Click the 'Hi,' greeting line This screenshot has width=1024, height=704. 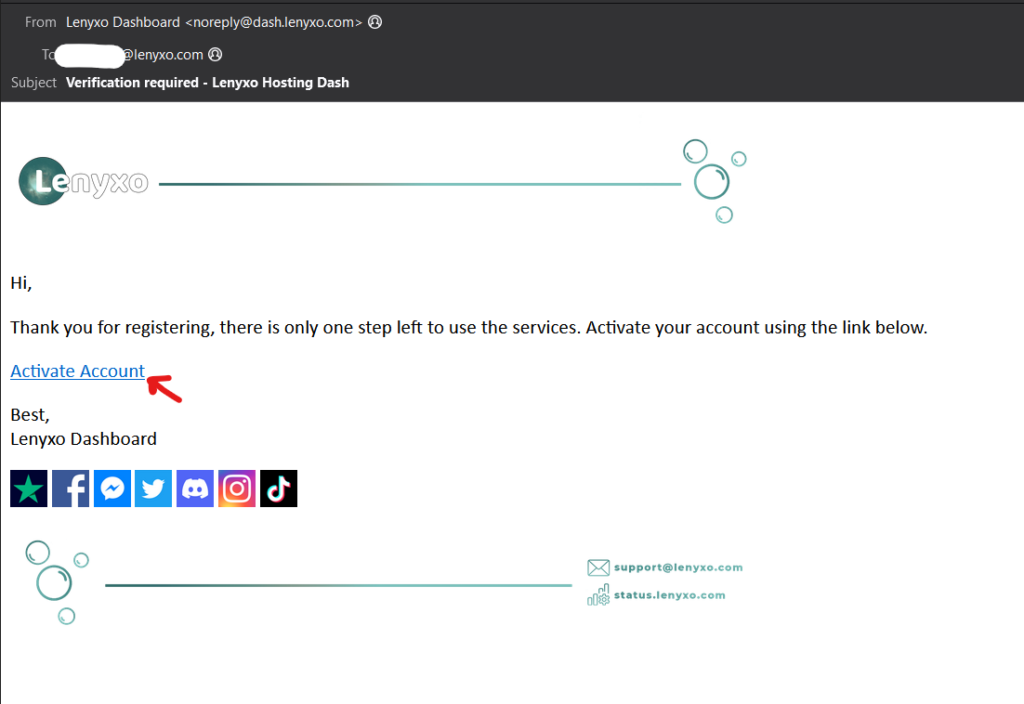coord(21,283)
